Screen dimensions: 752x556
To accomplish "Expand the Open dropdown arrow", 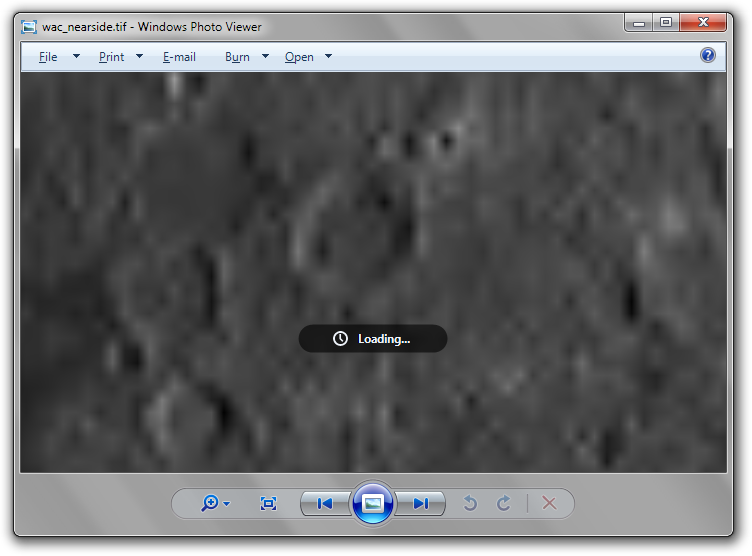I will click(329, 56).
